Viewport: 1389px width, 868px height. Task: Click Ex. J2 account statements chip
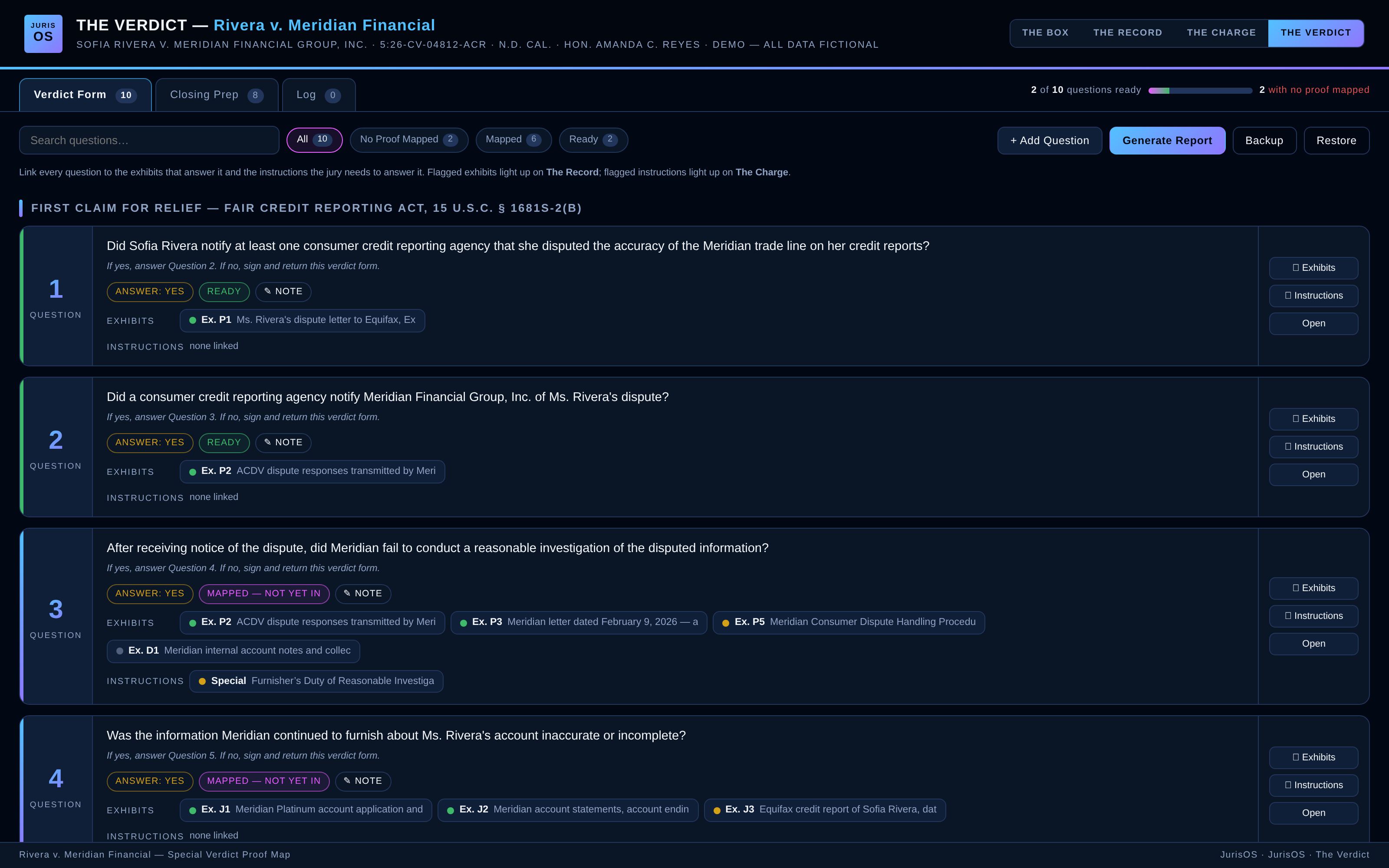click(568, 810)
